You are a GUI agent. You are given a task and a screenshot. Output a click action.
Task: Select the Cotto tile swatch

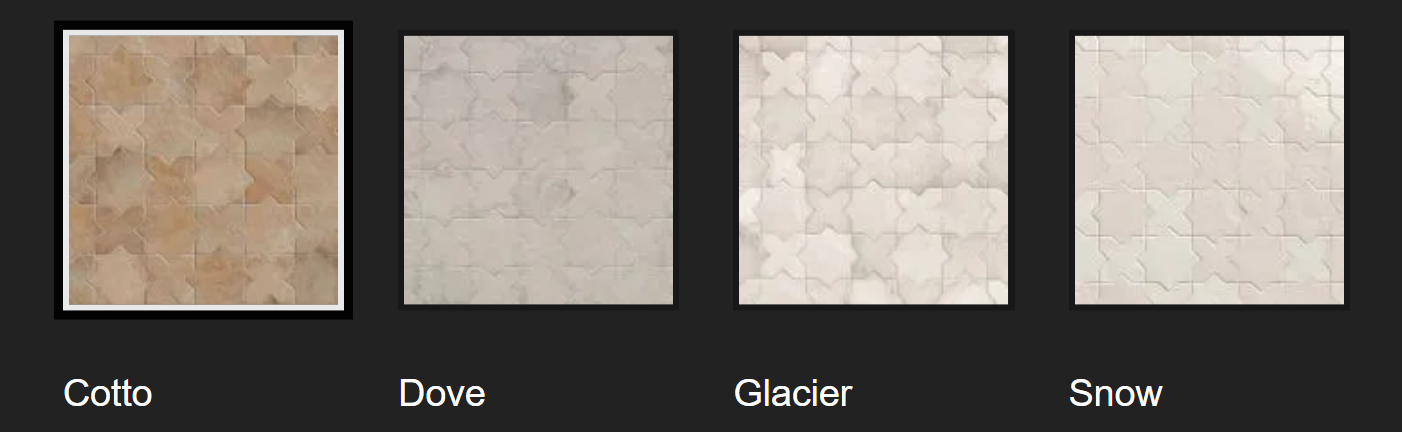[203, 170]
